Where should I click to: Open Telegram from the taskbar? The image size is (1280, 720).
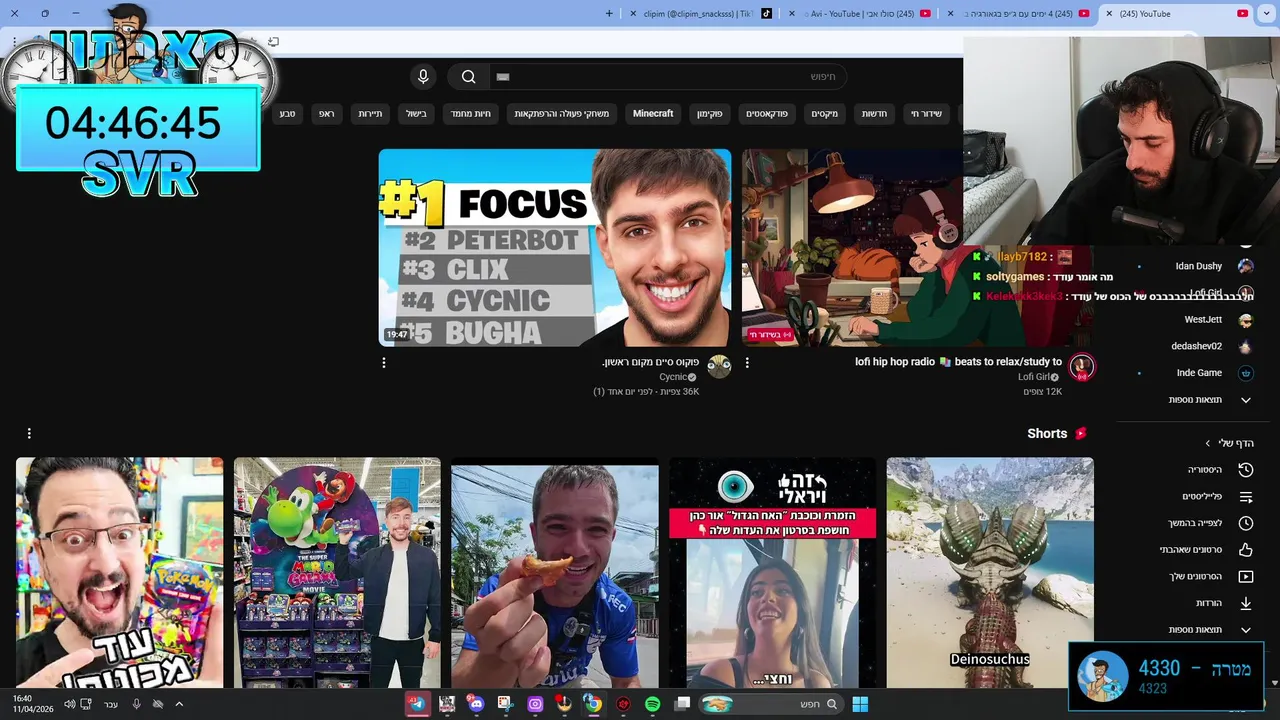417,704
